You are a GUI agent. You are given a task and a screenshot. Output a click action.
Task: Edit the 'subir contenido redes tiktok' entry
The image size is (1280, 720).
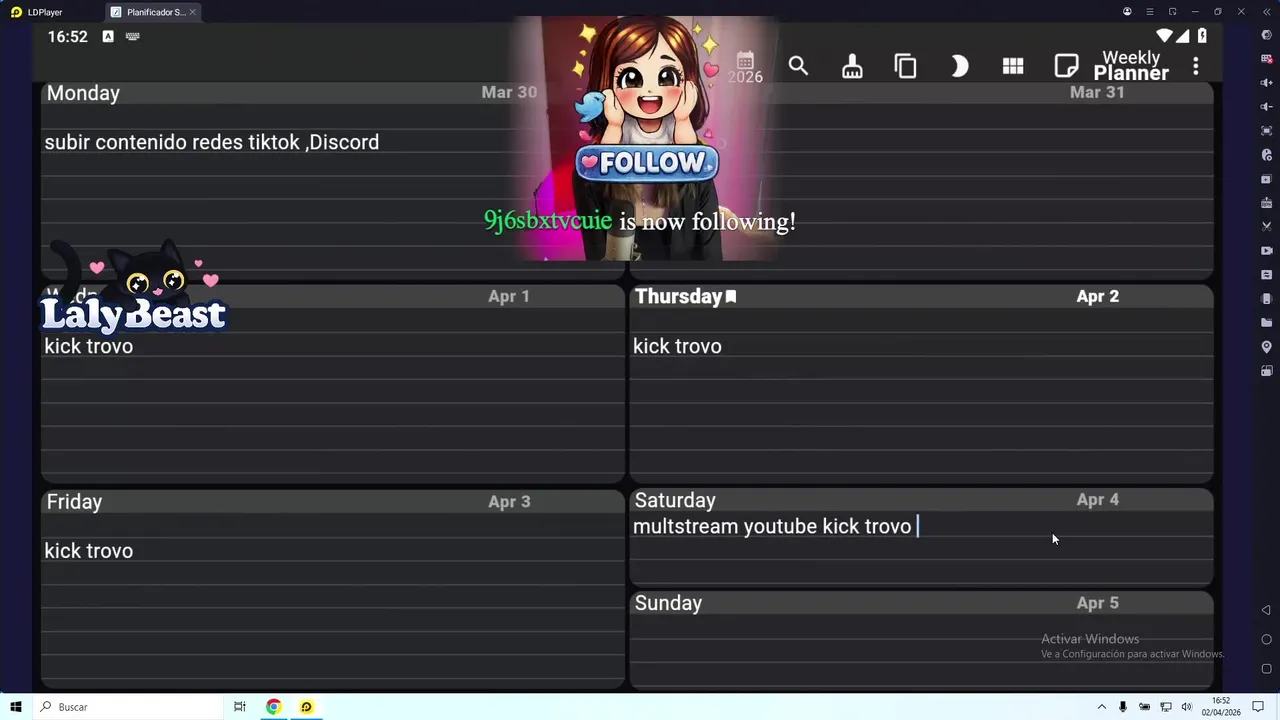[212, 142]
